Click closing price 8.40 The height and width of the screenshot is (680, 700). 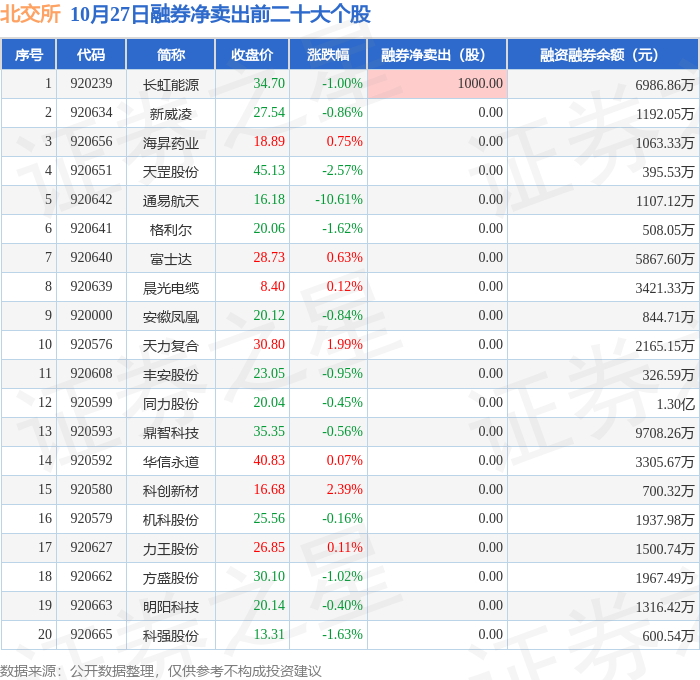pyautogui.click(x=272, y=287)
